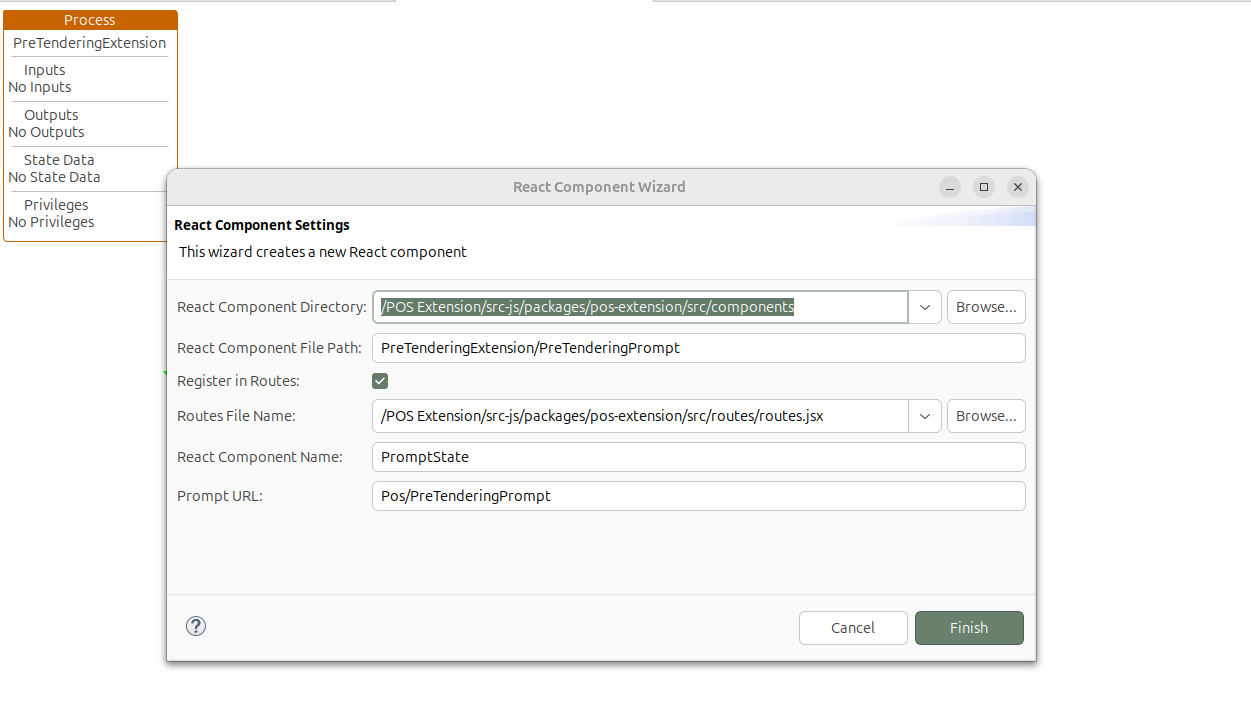Click the Process header tab
This screenshot has height=714, width=1251.
tap(89, 19)
